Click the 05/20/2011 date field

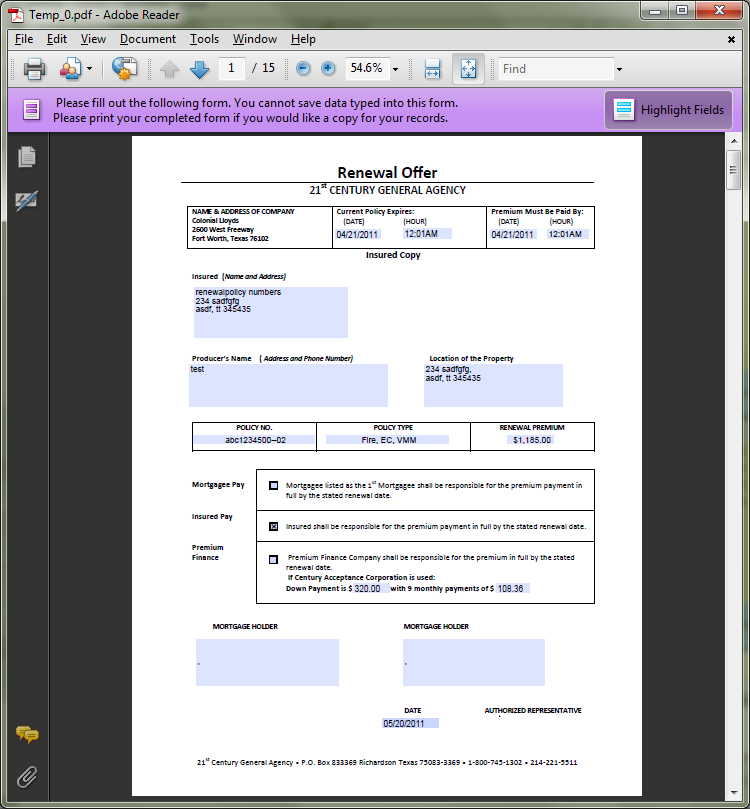click(x=411, y=723)
